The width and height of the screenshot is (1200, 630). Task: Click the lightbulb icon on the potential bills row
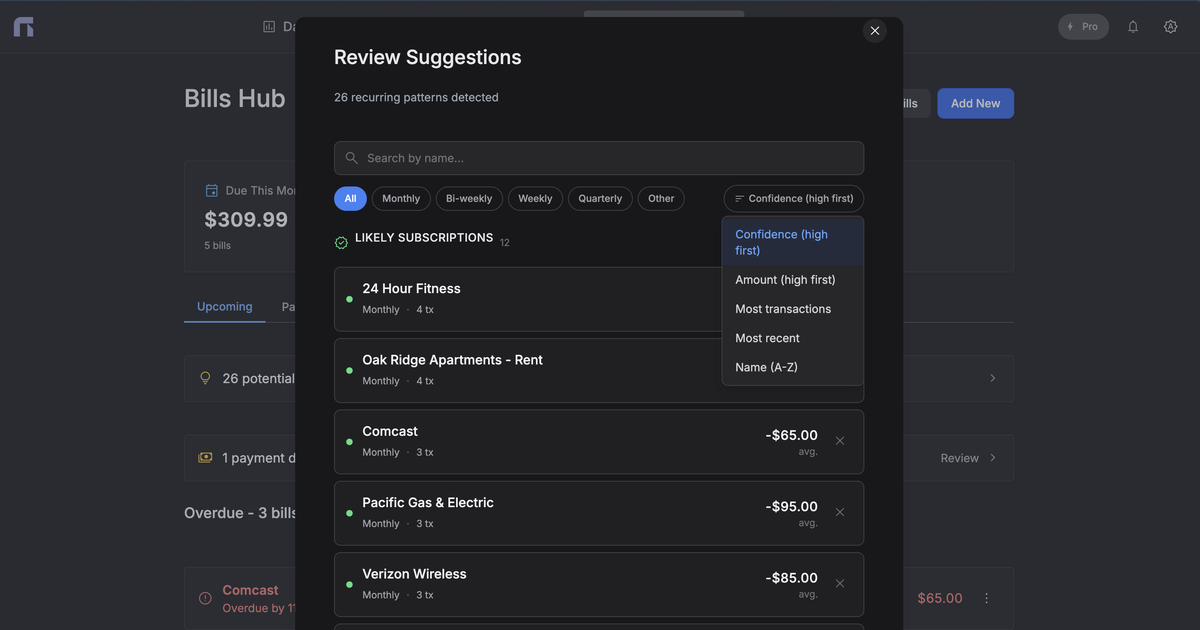[204, 377]
